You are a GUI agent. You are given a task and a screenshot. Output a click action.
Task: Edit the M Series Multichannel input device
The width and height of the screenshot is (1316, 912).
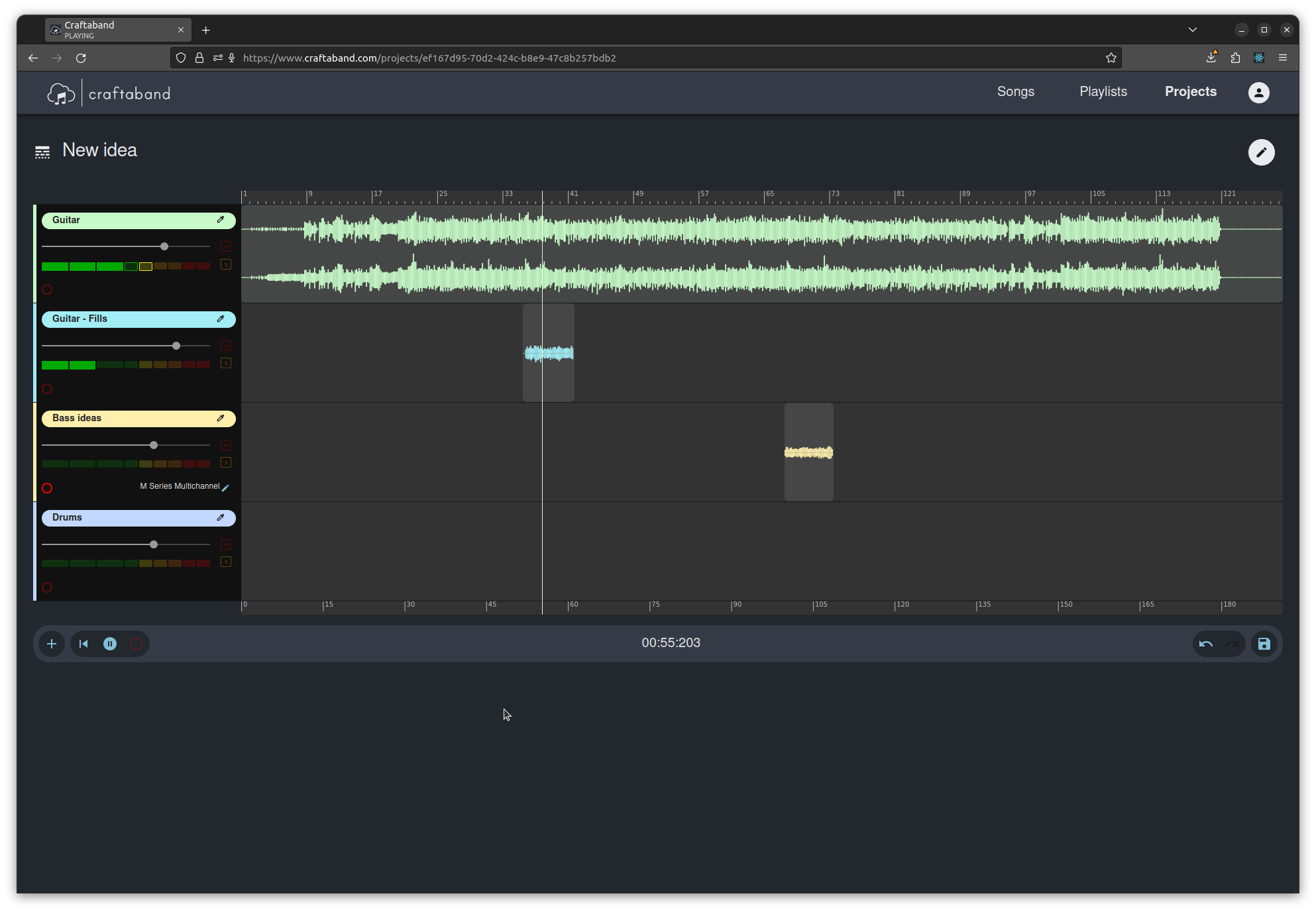(x=225, y=487)
